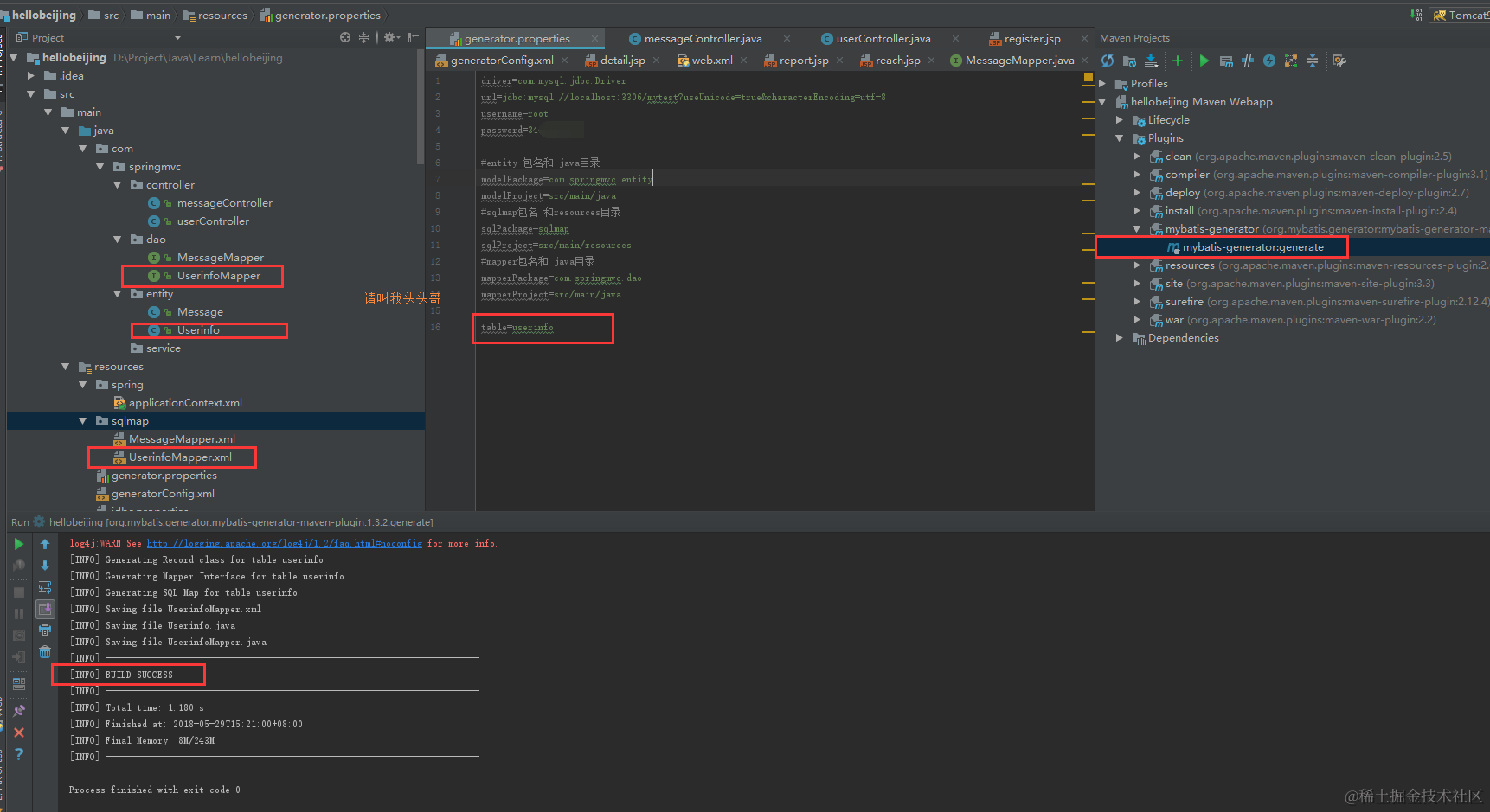
Task: Pin the Run tab
Action: (x=19, y=710)
